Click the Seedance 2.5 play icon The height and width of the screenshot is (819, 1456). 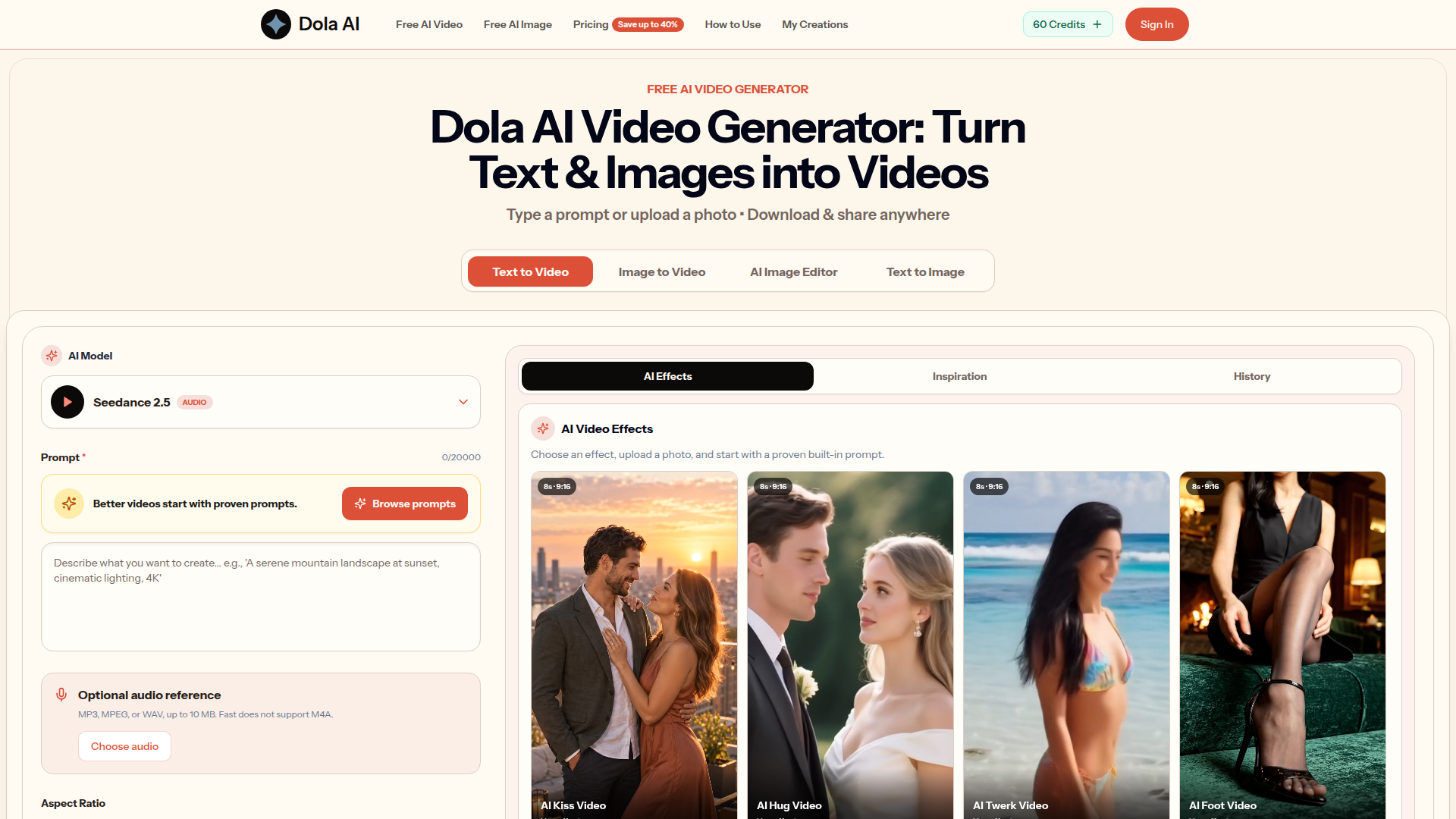point(67,402)
